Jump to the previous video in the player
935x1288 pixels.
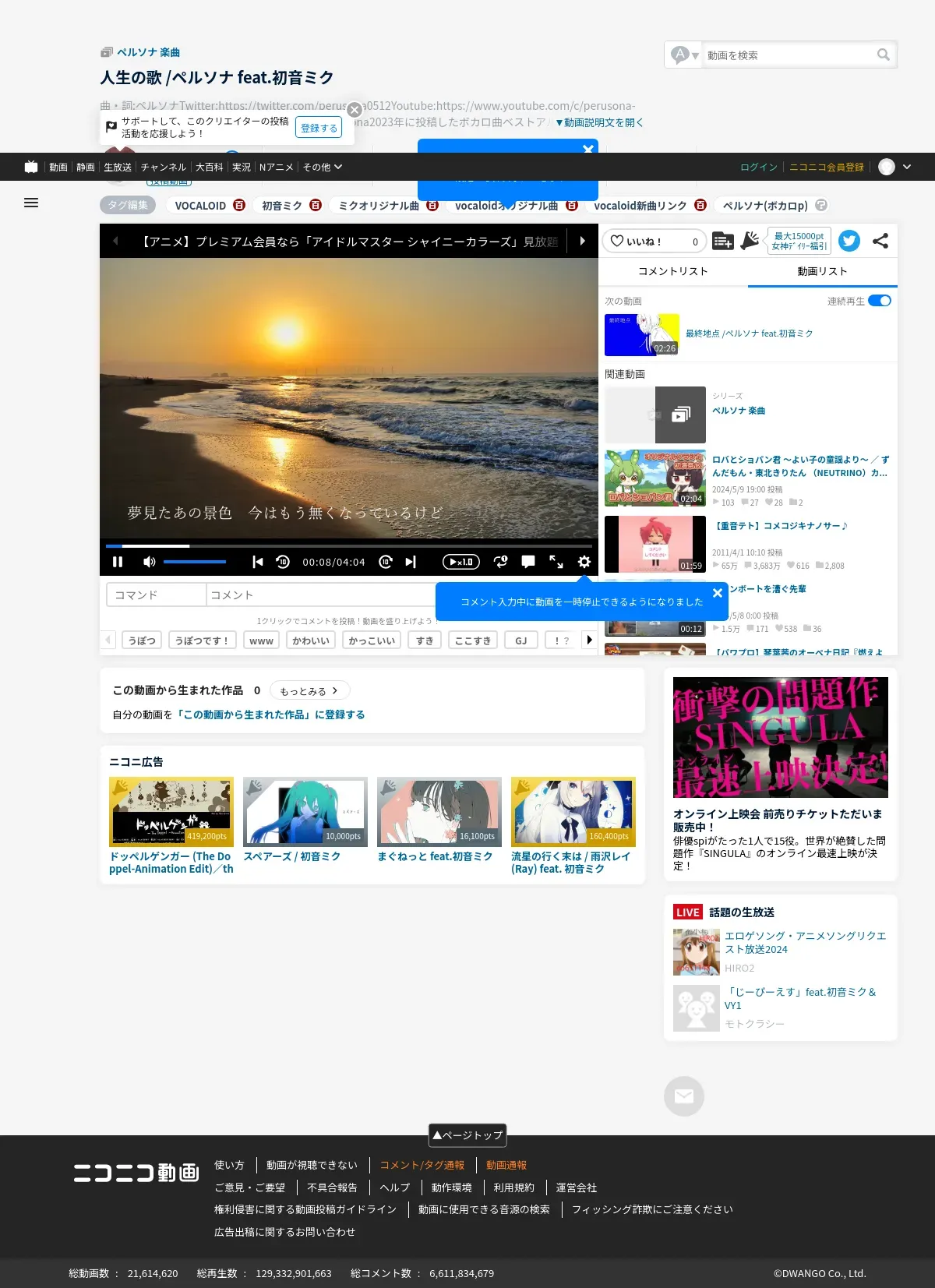[258, 562]
